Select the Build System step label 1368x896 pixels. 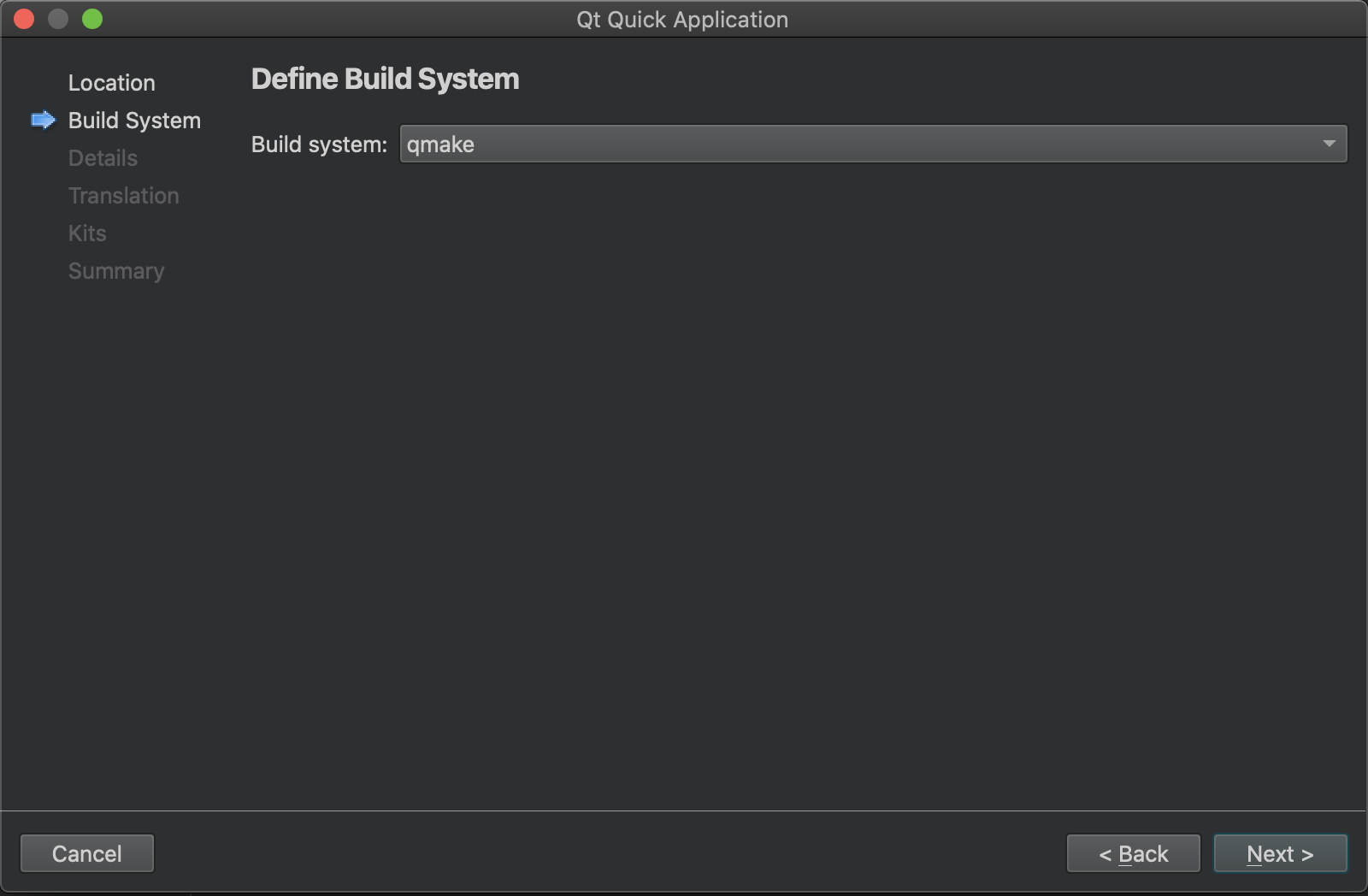(x=134, y=121)
